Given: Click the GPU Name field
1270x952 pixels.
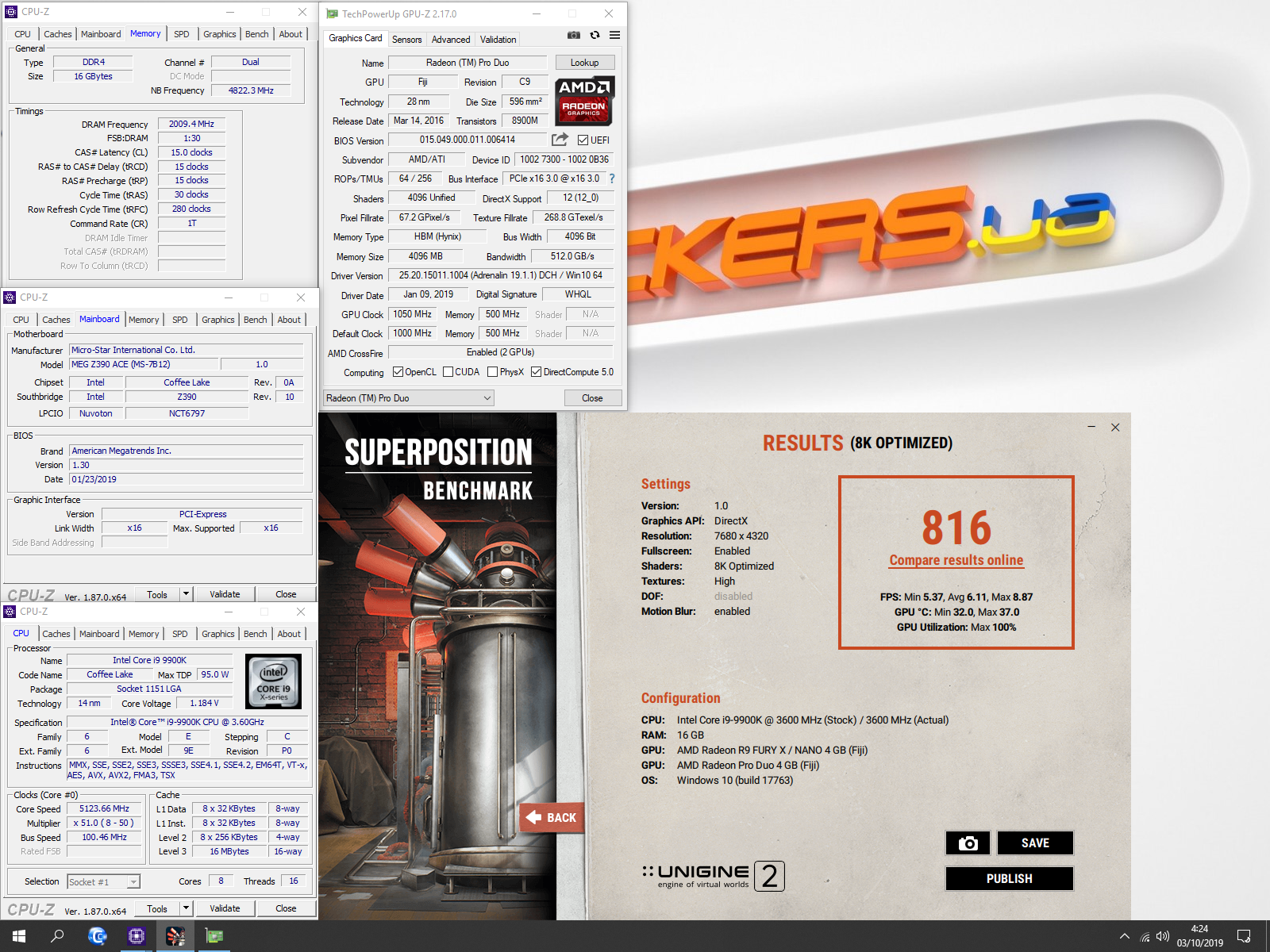Looking at the screenshot, I should [x=468, y=63].
